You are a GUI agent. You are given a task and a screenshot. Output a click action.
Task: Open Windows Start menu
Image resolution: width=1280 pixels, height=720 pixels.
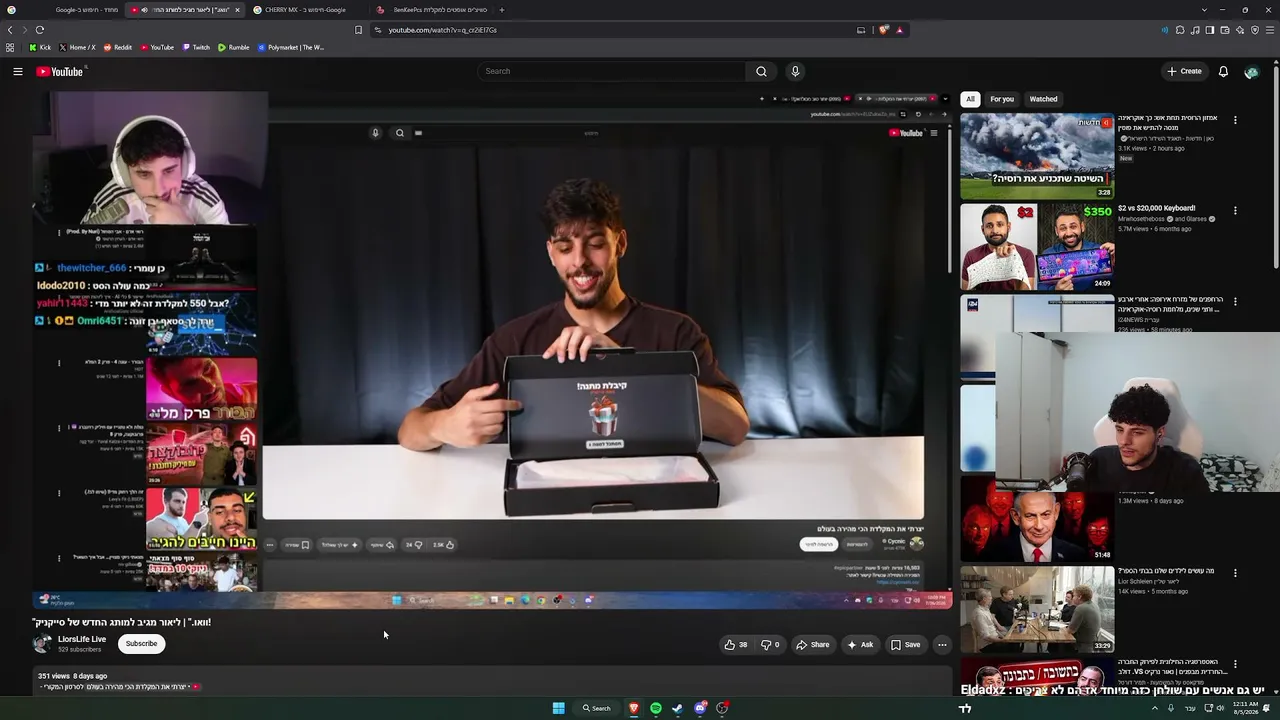click(x=558, y=708)
